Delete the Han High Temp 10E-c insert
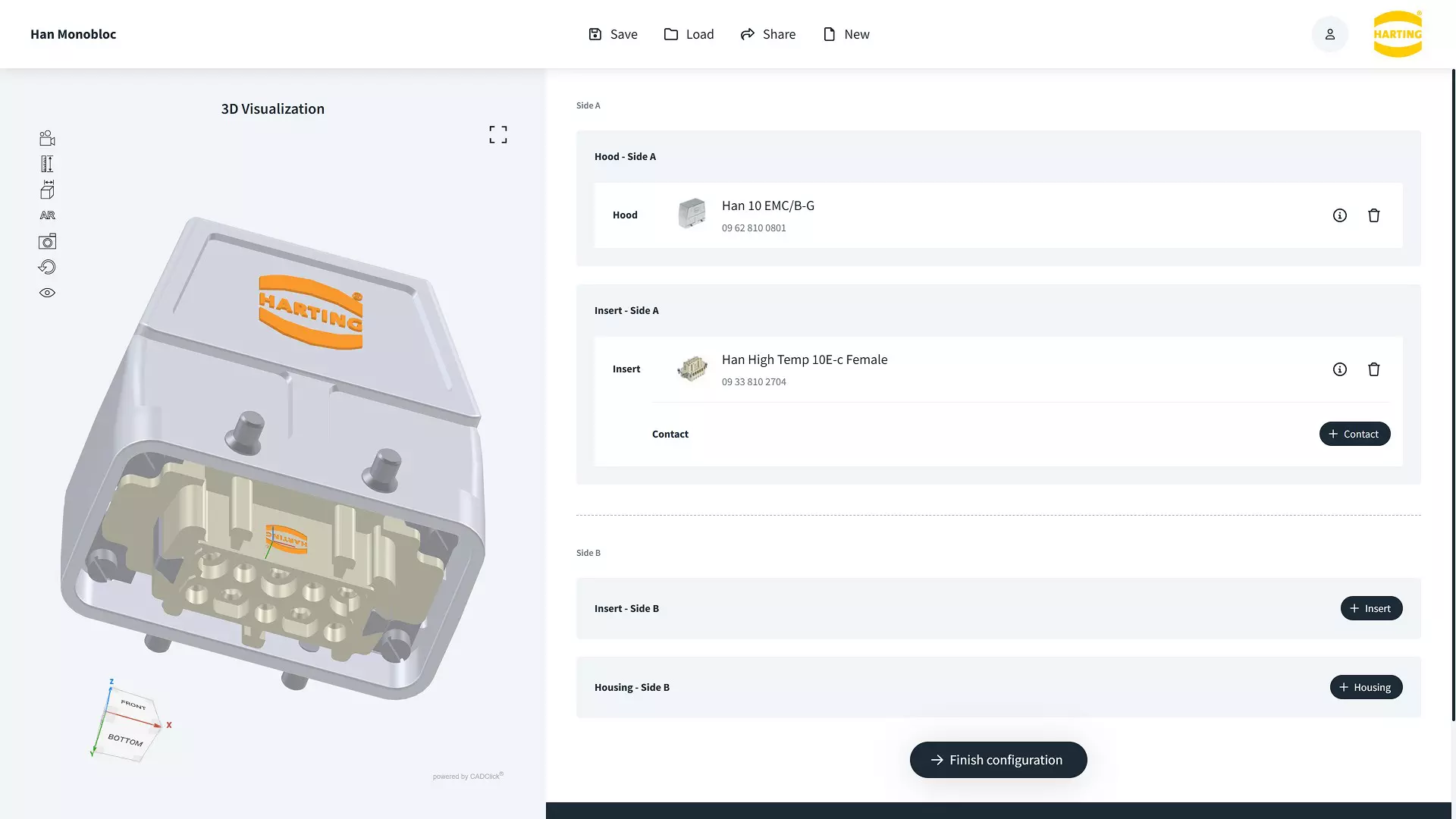 click(1373, 369)
